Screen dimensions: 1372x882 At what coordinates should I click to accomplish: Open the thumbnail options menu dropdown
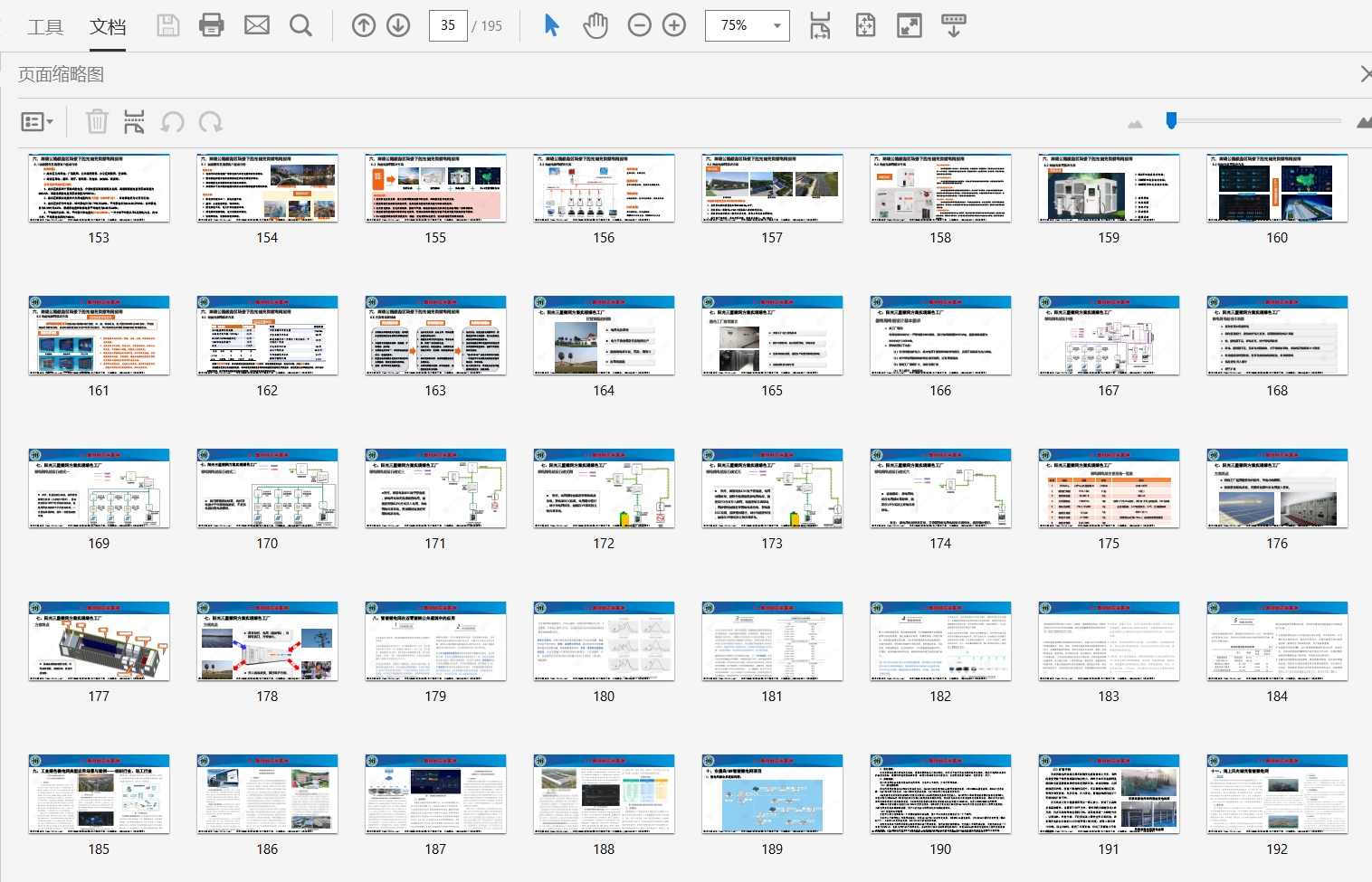click(x=37, y=121)
